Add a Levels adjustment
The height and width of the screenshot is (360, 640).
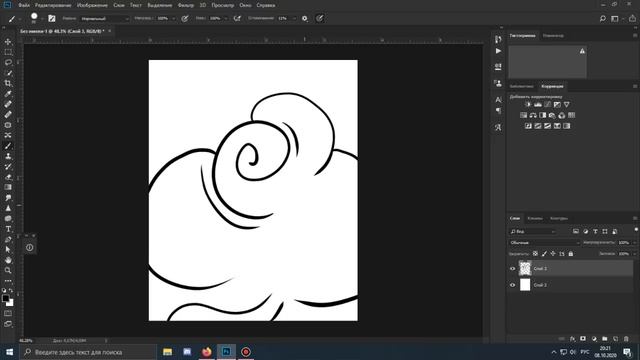tap(538, 104)
